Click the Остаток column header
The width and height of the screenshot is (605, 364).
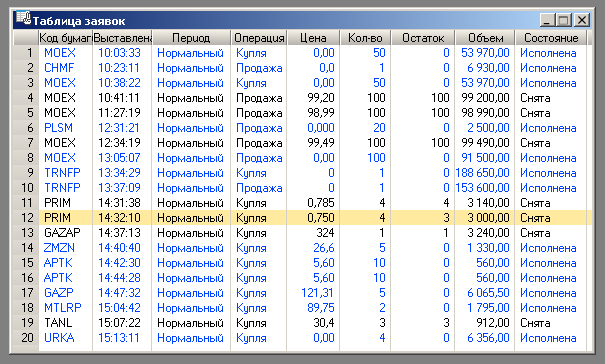(x=423, y=38)
